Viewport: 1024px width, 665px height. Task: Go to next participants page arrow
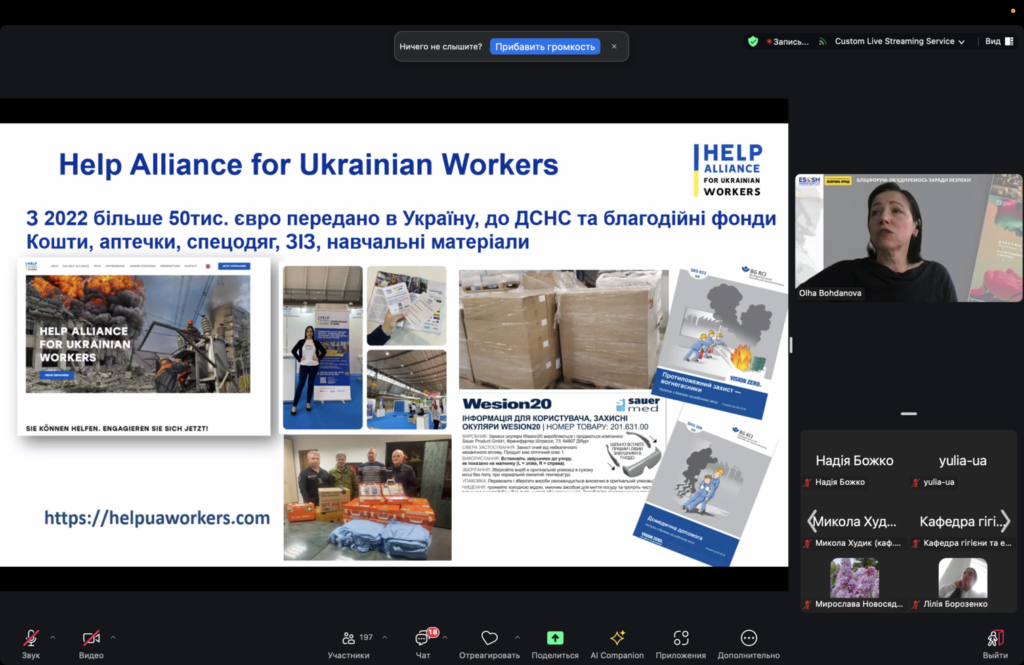coord(1005,521)
